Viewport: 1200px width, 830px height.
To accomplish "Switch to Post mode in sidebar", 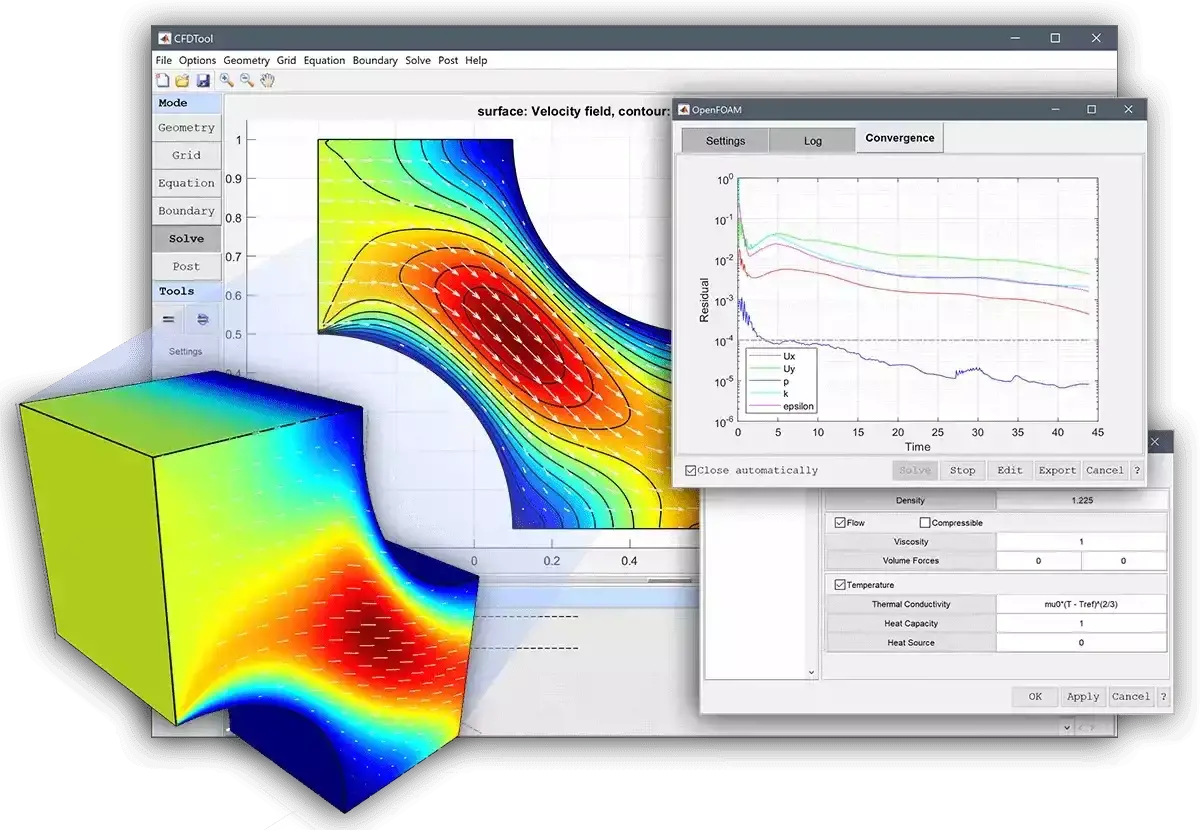I will point(186,267).
